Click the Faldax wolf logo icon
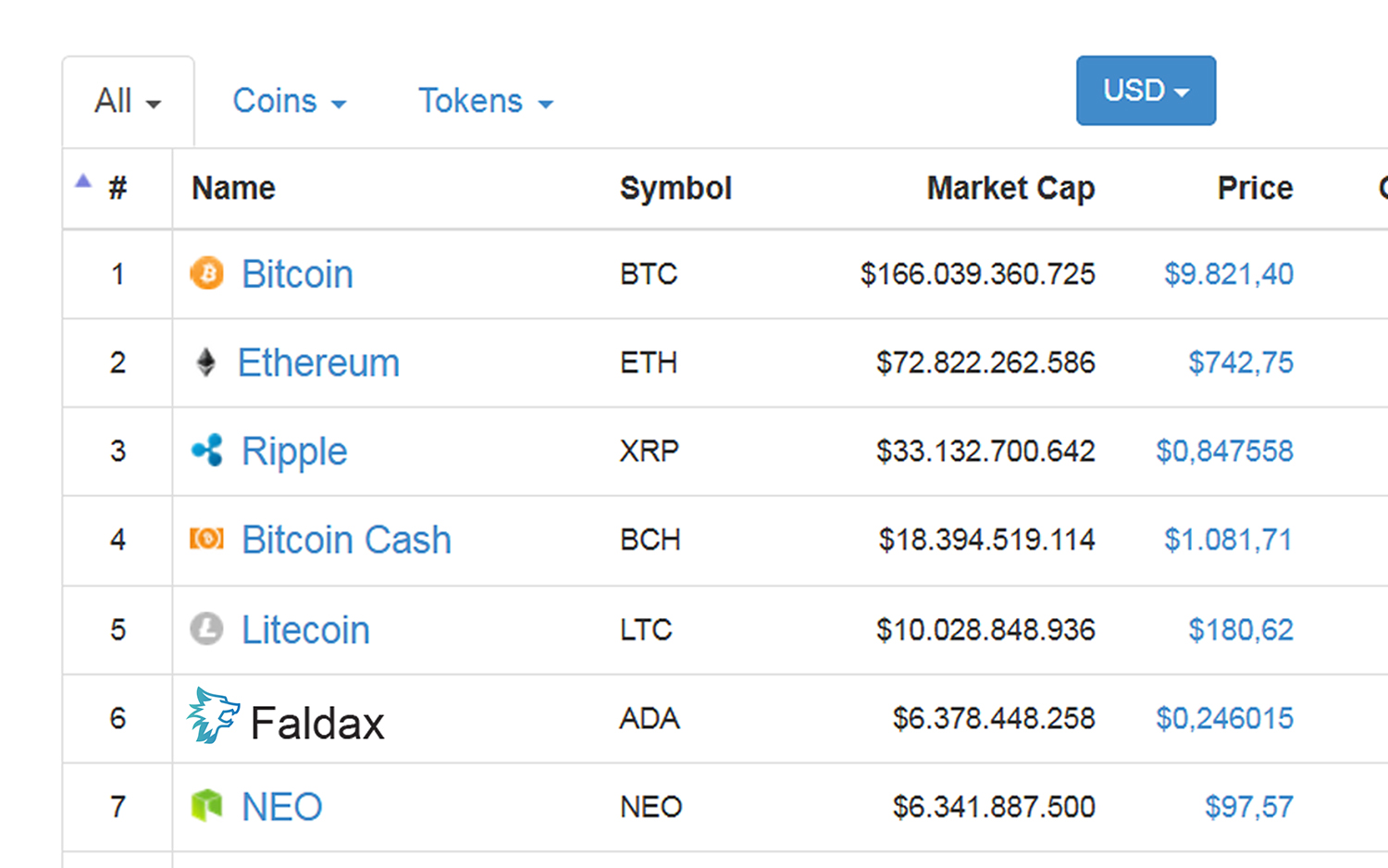The width and height of the screenshot is (1388, 868). coord(213,715)
